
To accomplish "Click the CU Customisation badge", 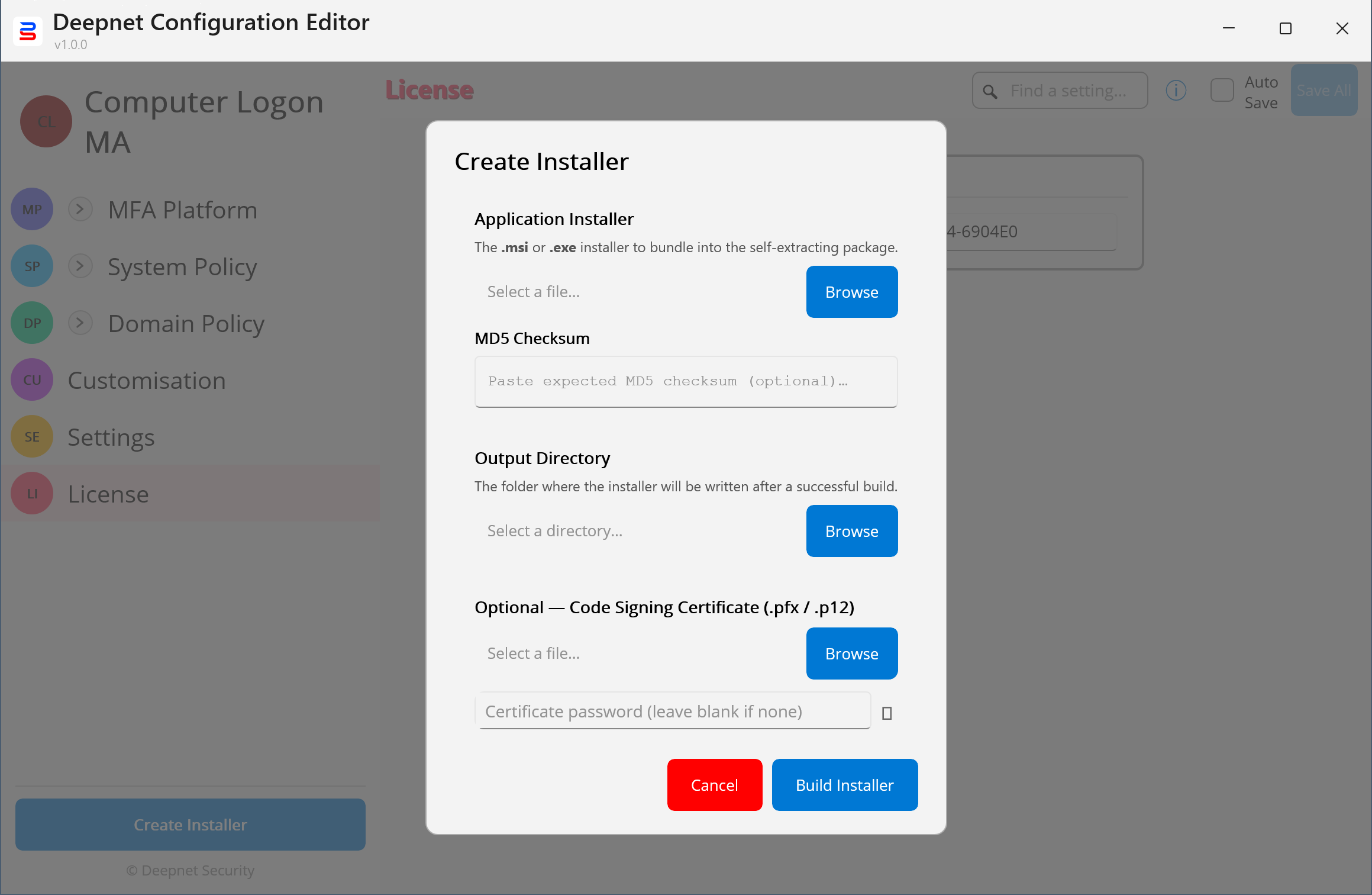I will pos(32,380).
